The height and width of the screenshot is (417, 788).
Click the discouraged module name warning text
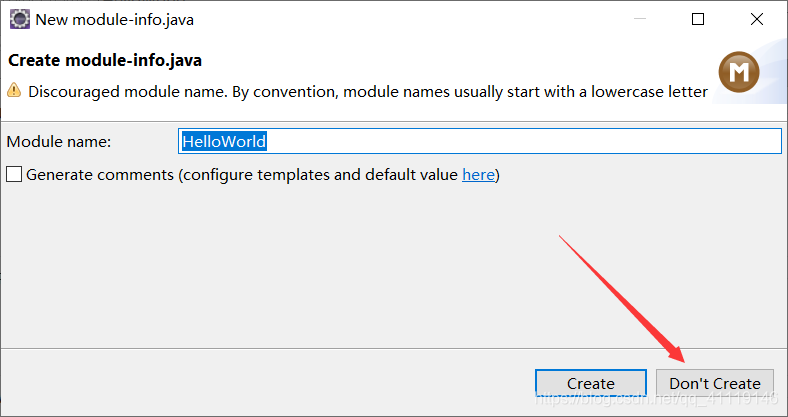(368, 92)
